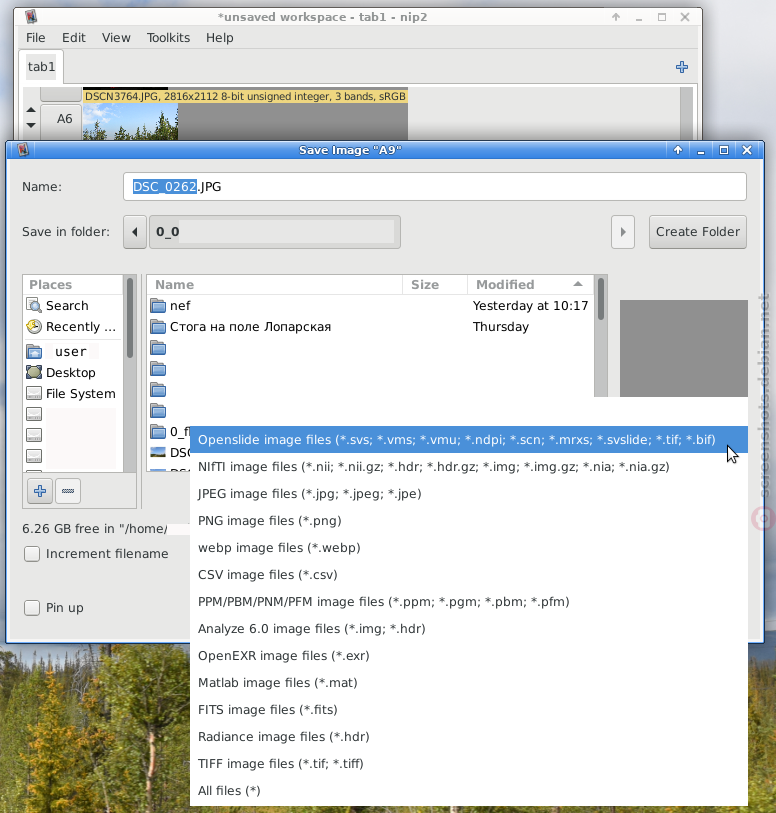Click the Create Folder button

[698, 232]
